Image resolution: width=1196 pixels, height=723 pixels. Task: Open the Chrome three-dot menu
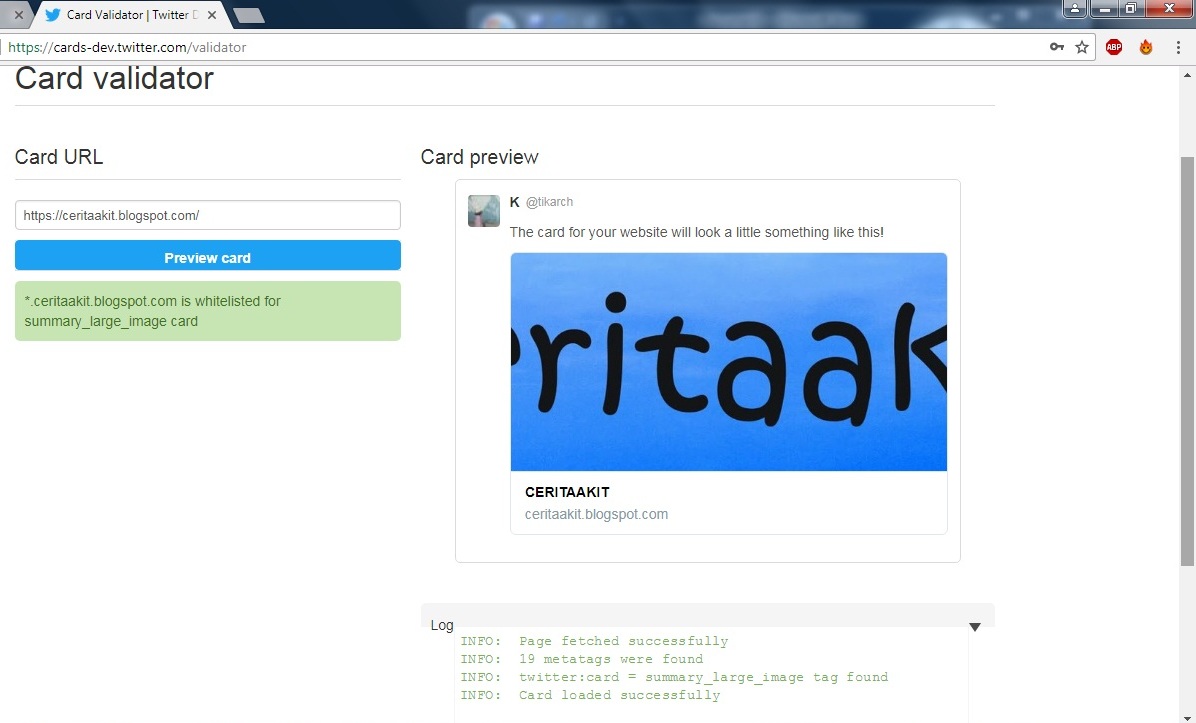pos(1178,47)
